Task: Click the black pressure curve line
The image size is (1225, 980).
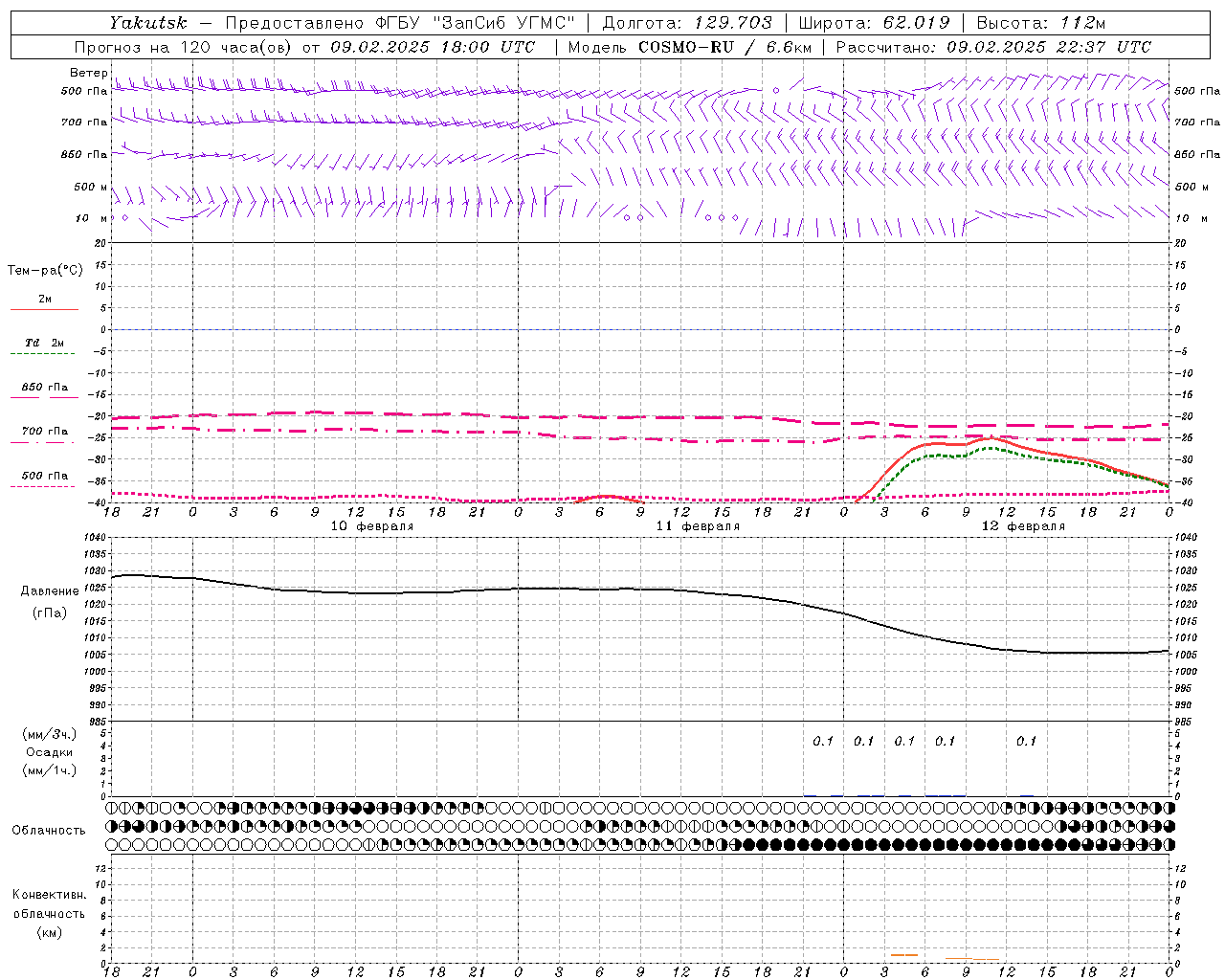Action: pyautogui.click(x=641, y=590)
